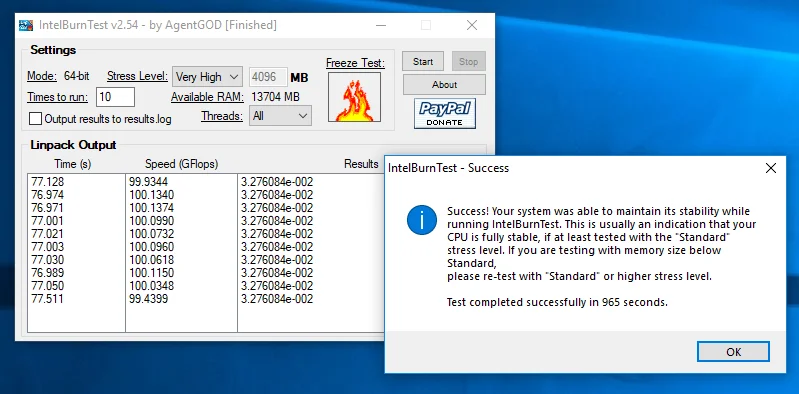Select the 100.0960 GFlops speed value
799x394 pixels.
click(x=151, y=247)
